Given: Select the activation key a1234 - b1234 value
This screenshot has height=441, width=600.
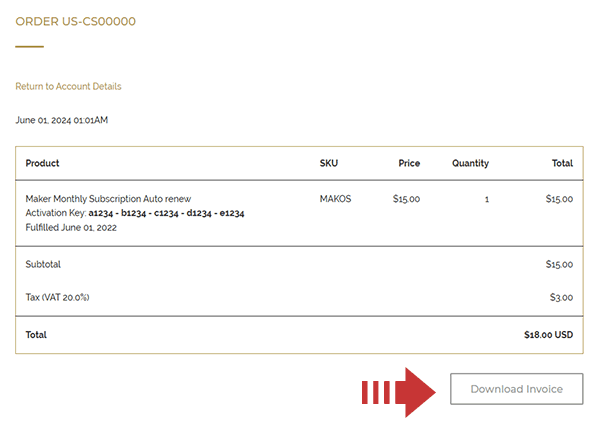Looking at the screenshot, I should point(166,213).
